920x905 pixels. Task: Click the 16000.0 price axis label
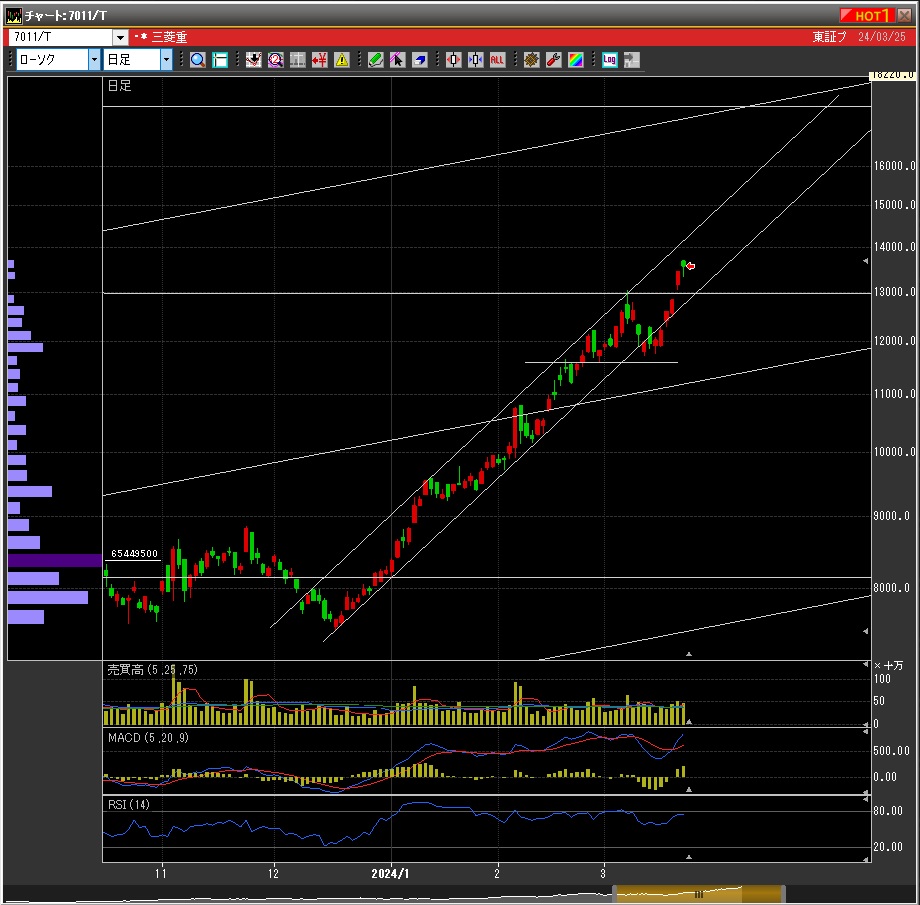pyautogui.click(x=894, y=166)
